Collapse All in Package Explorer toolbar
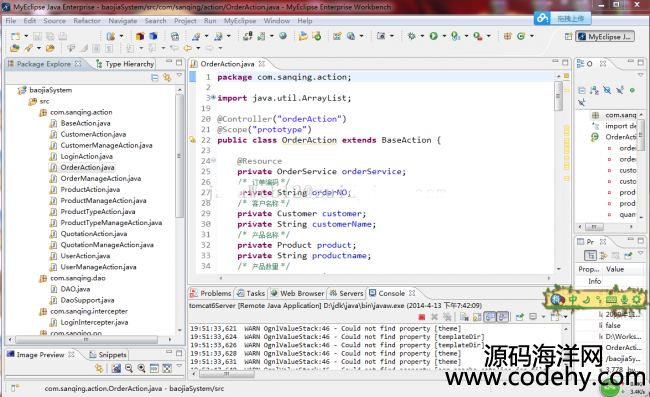 (155, 77)
